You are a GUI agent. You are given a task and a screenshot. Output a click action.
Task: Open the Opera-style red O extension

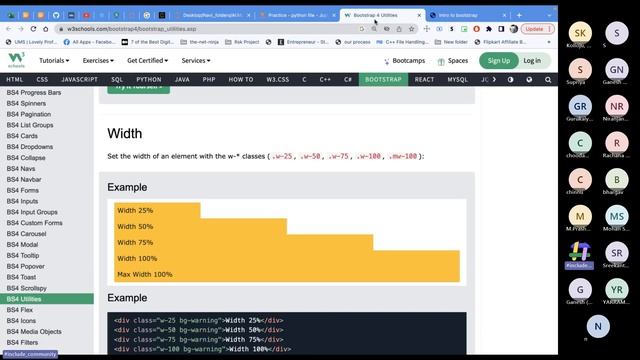(x=476, y=29)
